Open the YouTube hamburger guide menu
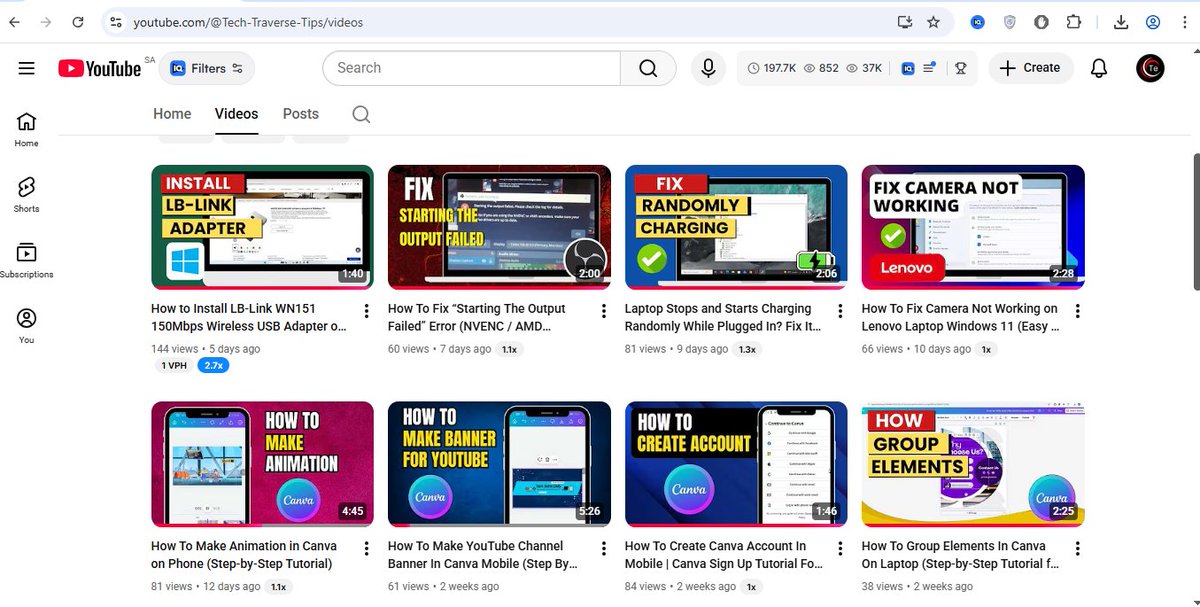Screen dimensions: 1200x607 pos(27,68)
